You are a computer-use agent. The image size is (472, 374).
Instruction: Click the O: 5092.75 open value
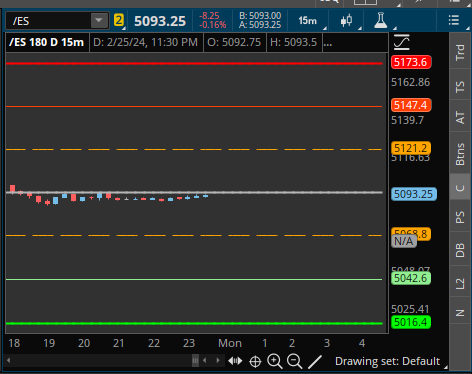click(234, 42)
